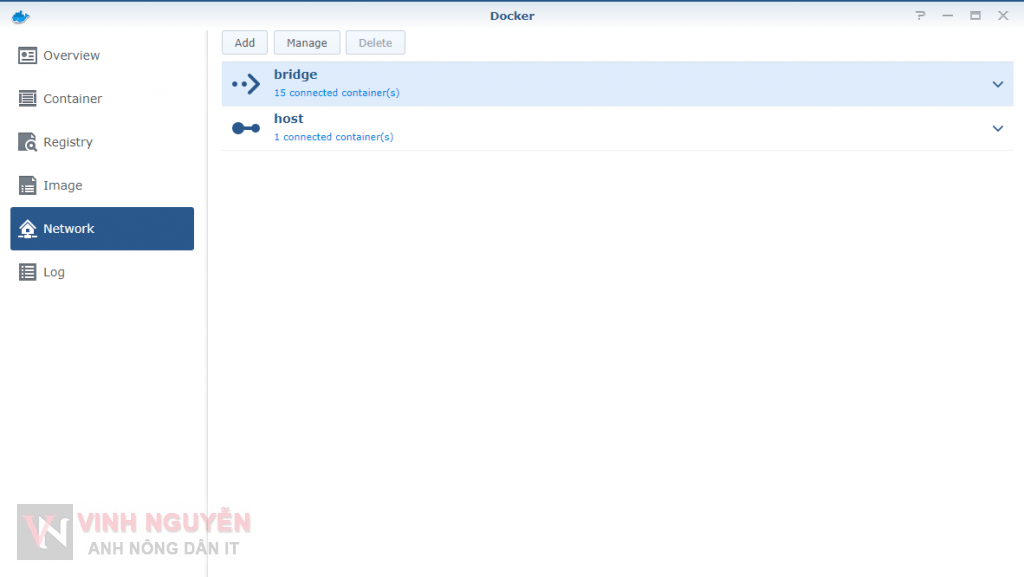Open the Log icon in the sidebar
This screenshot has height=577, width=1024.
pos(28,272)
